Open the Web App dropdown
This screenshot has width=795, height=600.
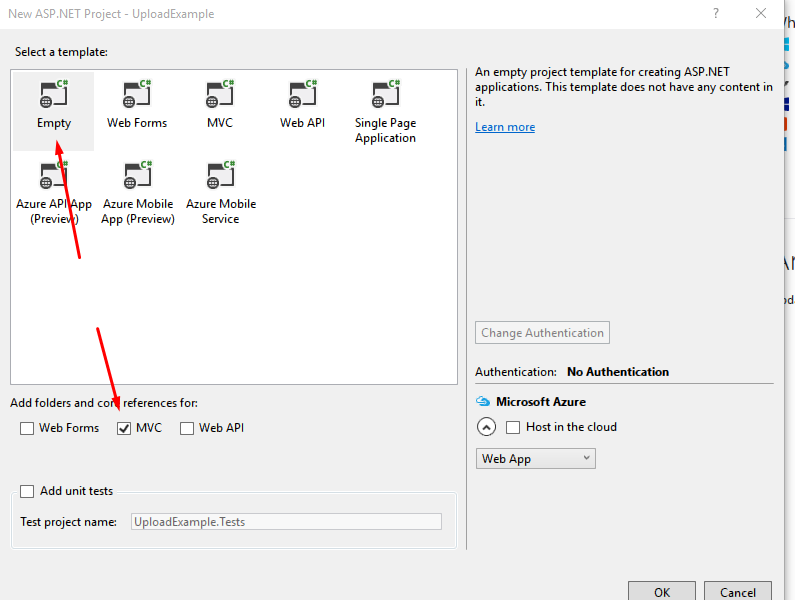pos(535,458)
